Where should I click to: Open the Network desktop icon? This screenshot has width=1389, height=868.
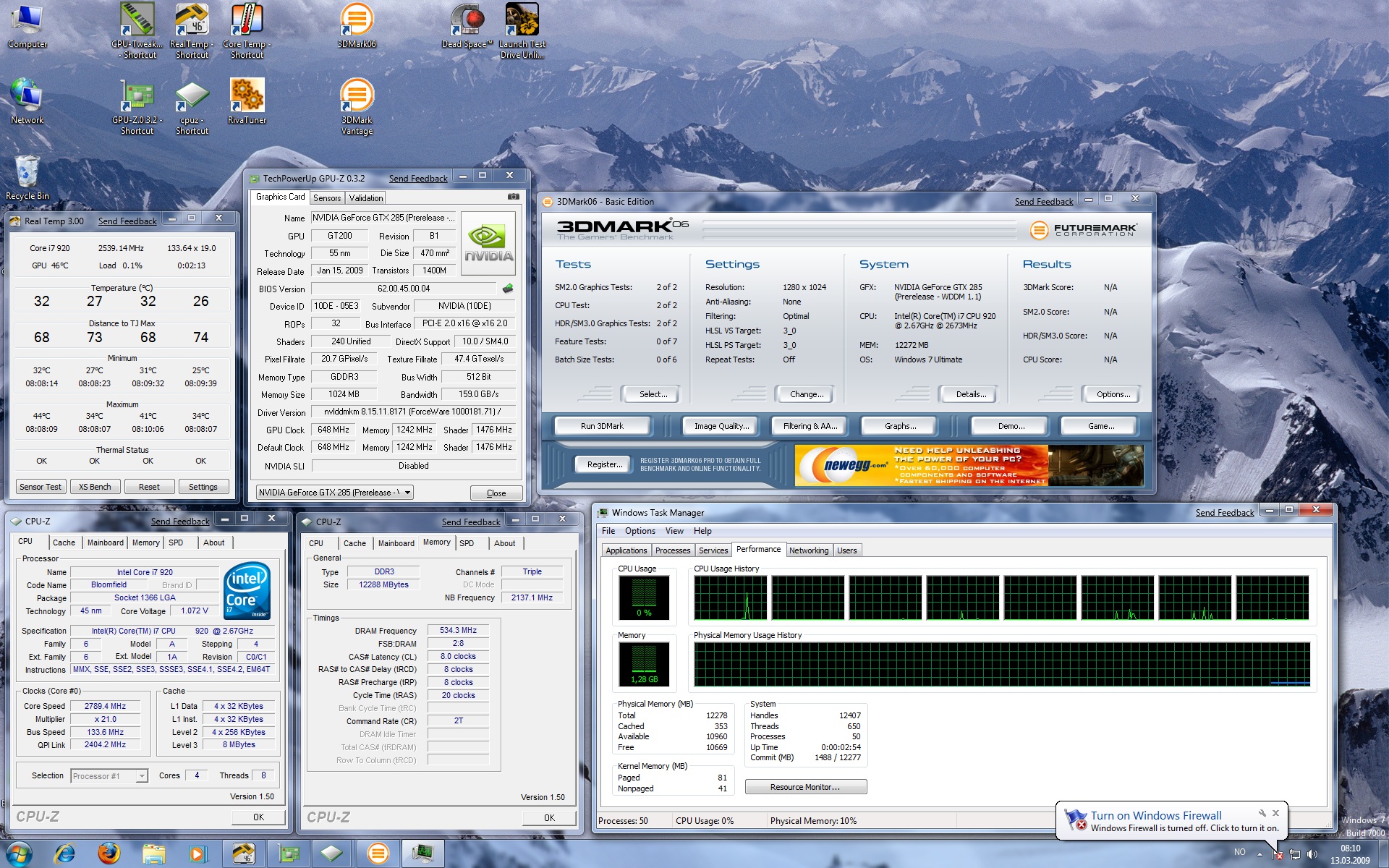[x=27, y=101]
